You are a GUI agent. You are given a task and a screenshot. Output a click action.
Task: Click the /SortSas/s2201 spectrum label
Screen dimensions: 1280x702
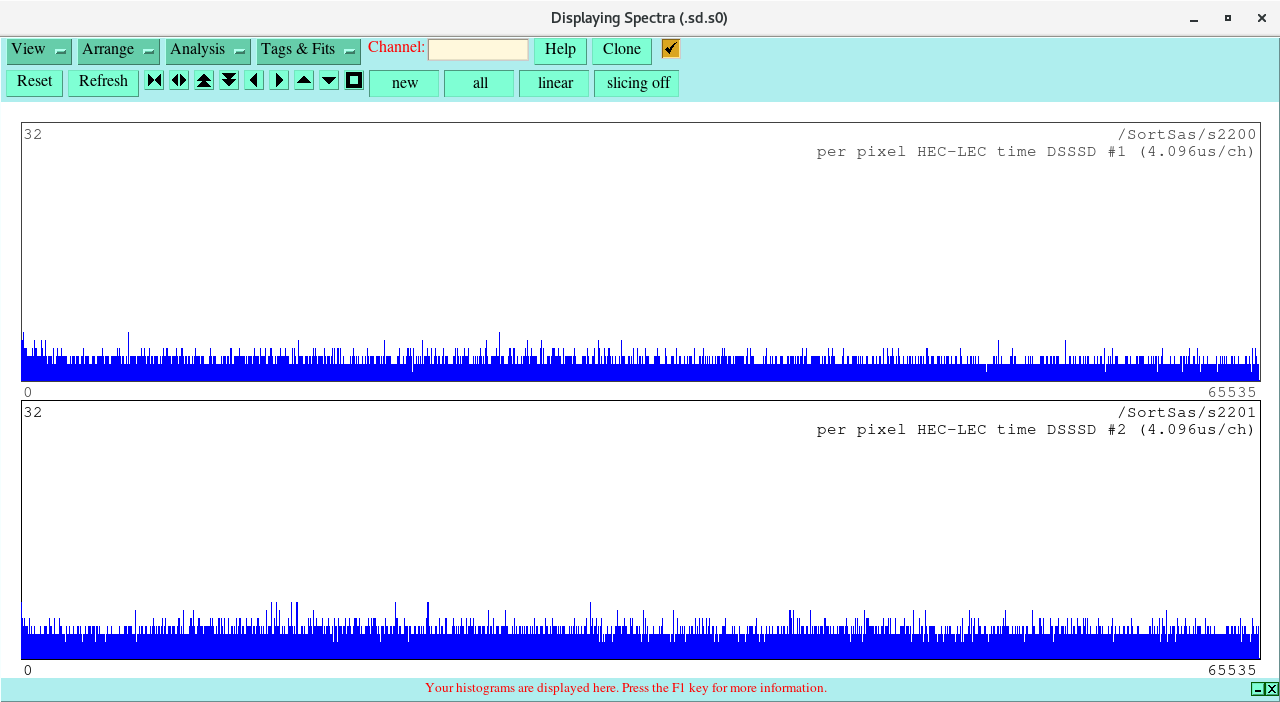(x=1187, y=412)
